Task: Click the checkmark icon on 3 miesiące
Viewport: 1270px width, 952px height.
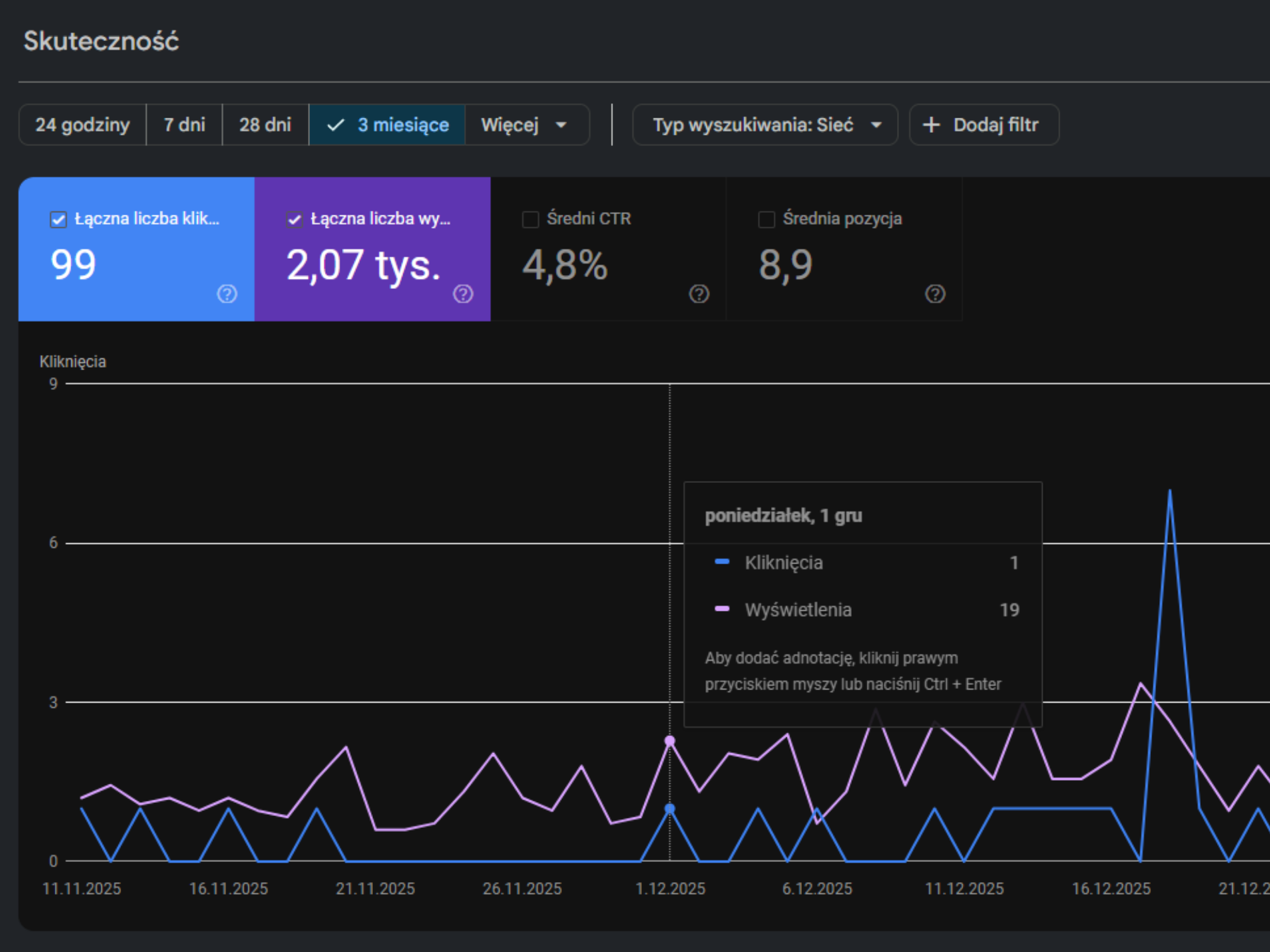Action: (x=336, y=125)
